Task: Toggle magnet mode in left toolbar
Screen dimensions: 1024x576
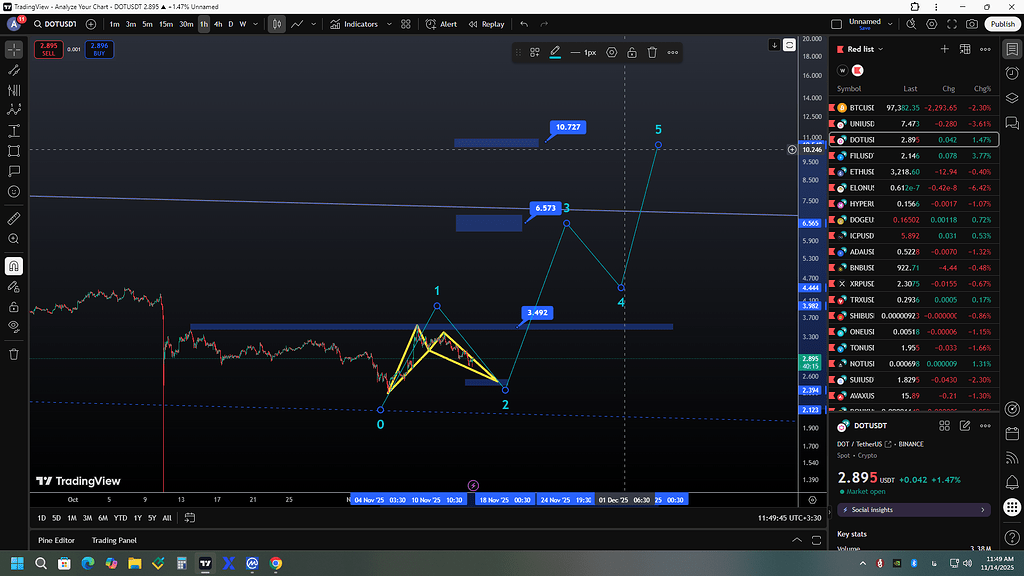Action: click(14, 266)
